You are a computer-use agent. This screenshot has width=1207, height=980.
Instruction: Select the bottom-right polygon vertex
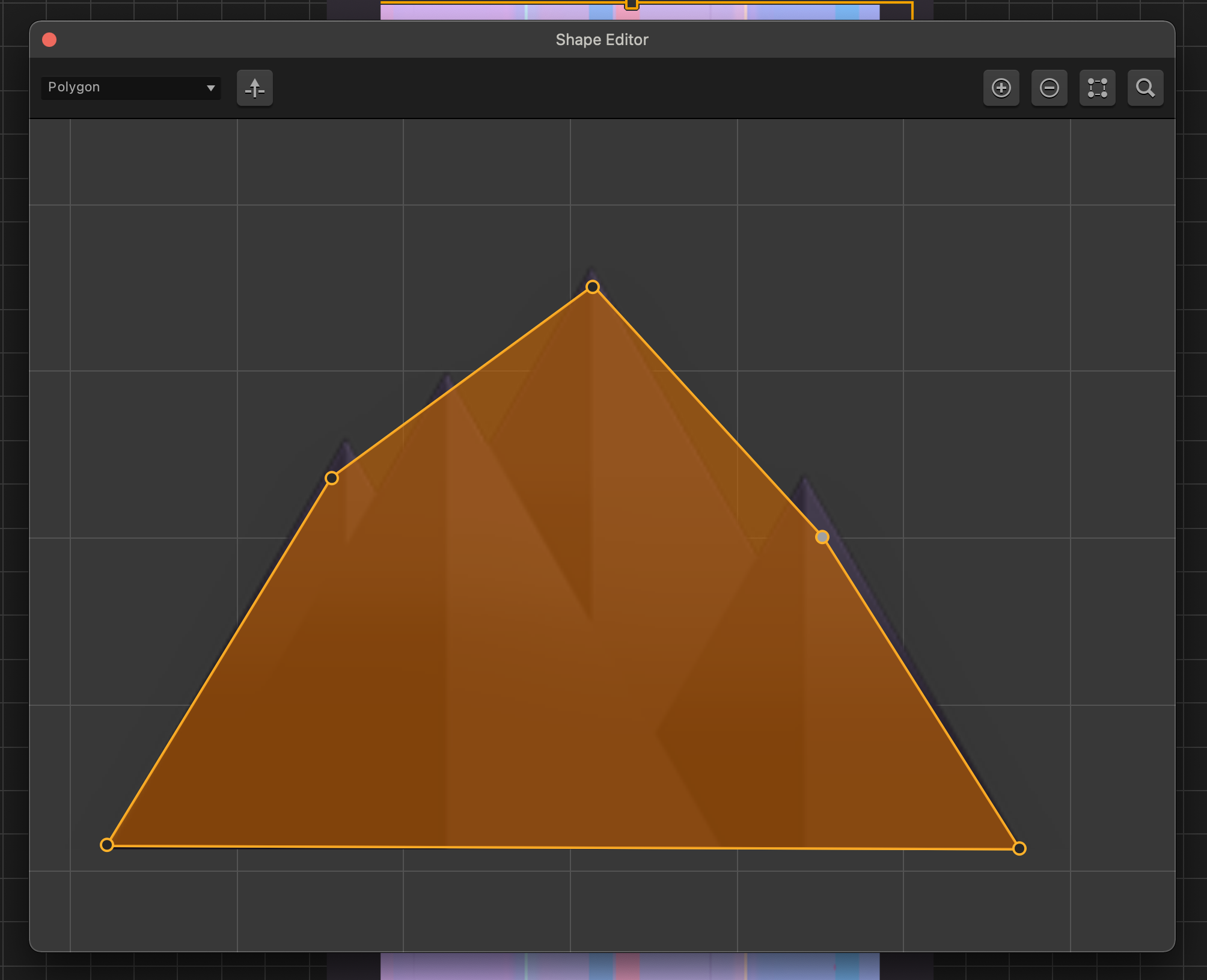1019,848
